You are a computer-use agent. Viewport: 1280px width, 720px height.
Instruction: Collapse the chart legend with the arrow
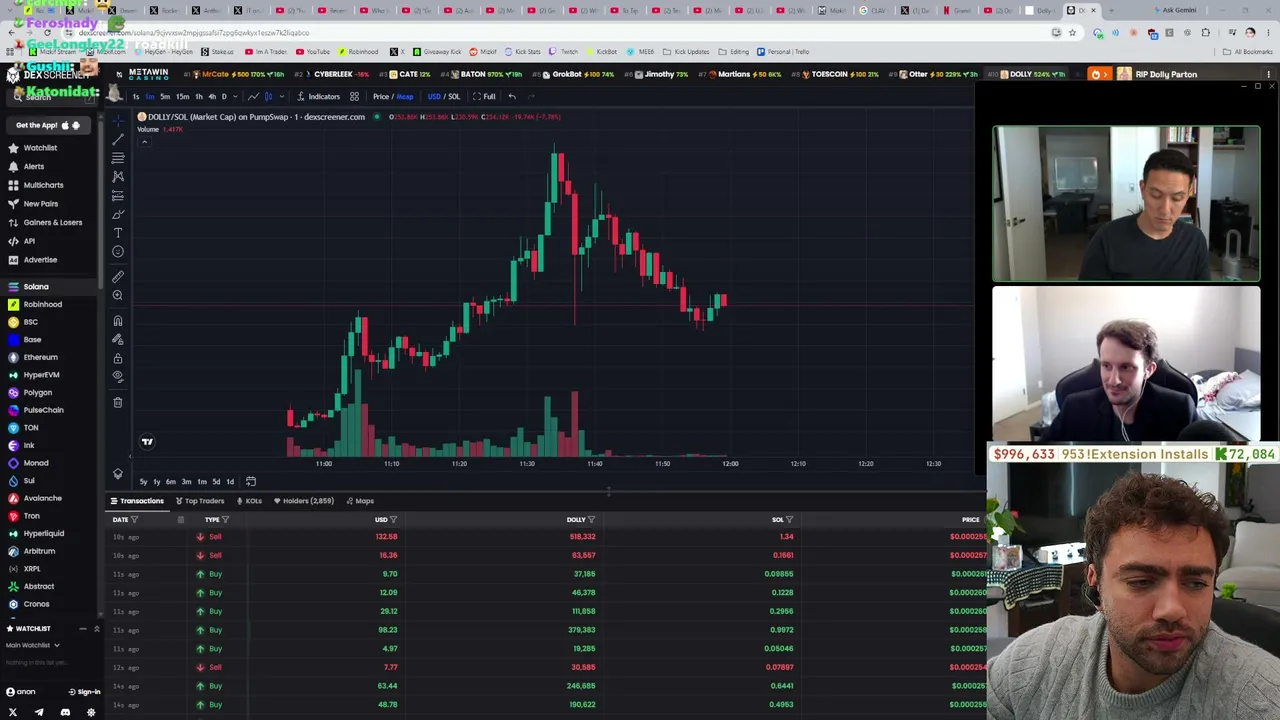(x=144, y=142)
